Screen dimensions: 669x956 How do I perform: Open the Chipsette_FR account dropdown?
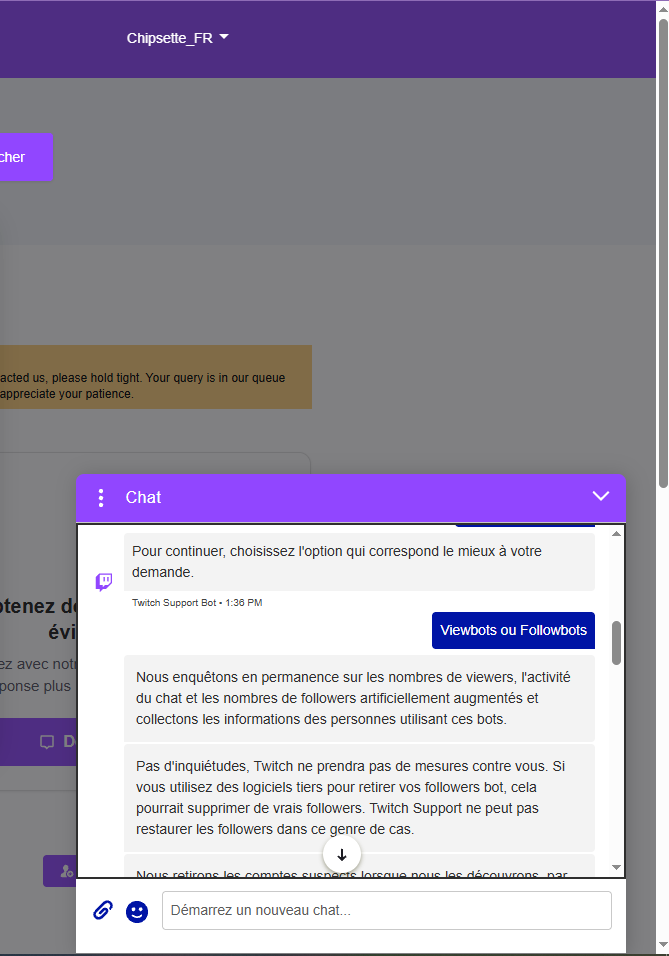177,38
